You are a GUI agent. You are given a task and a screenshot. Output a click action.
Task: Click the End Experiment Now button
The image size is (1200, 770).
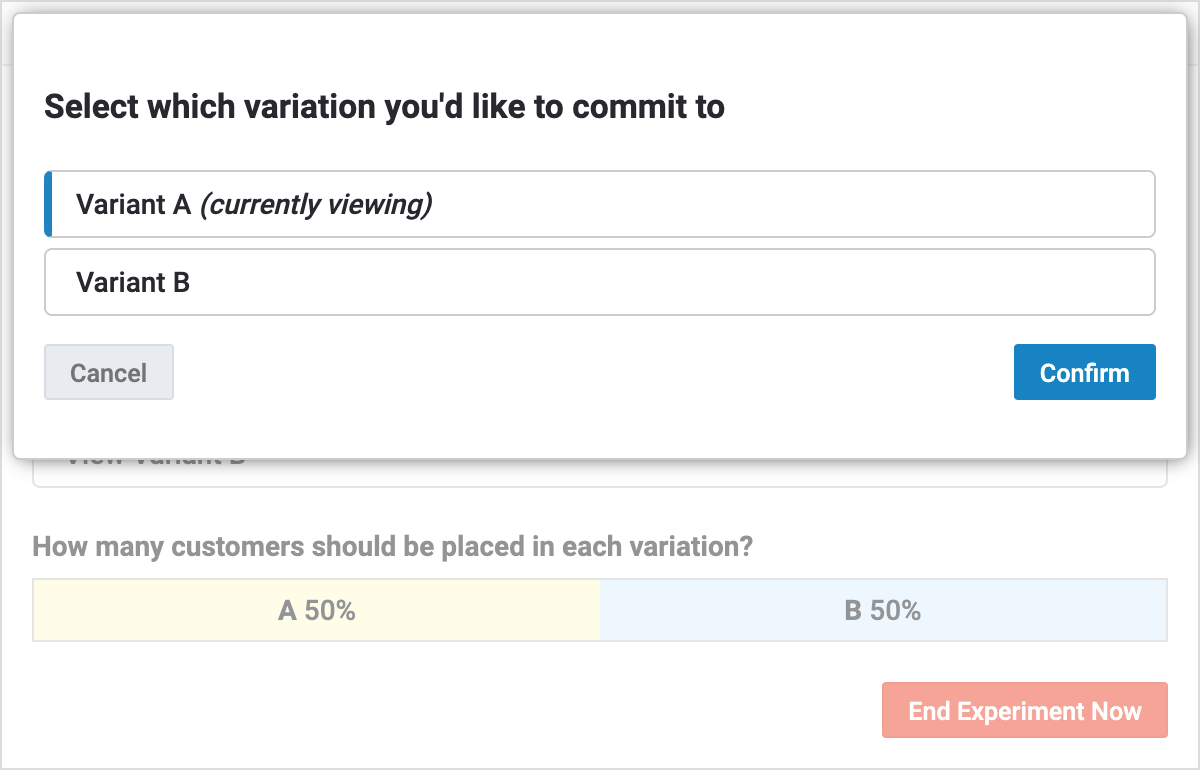pos(1024,711)
